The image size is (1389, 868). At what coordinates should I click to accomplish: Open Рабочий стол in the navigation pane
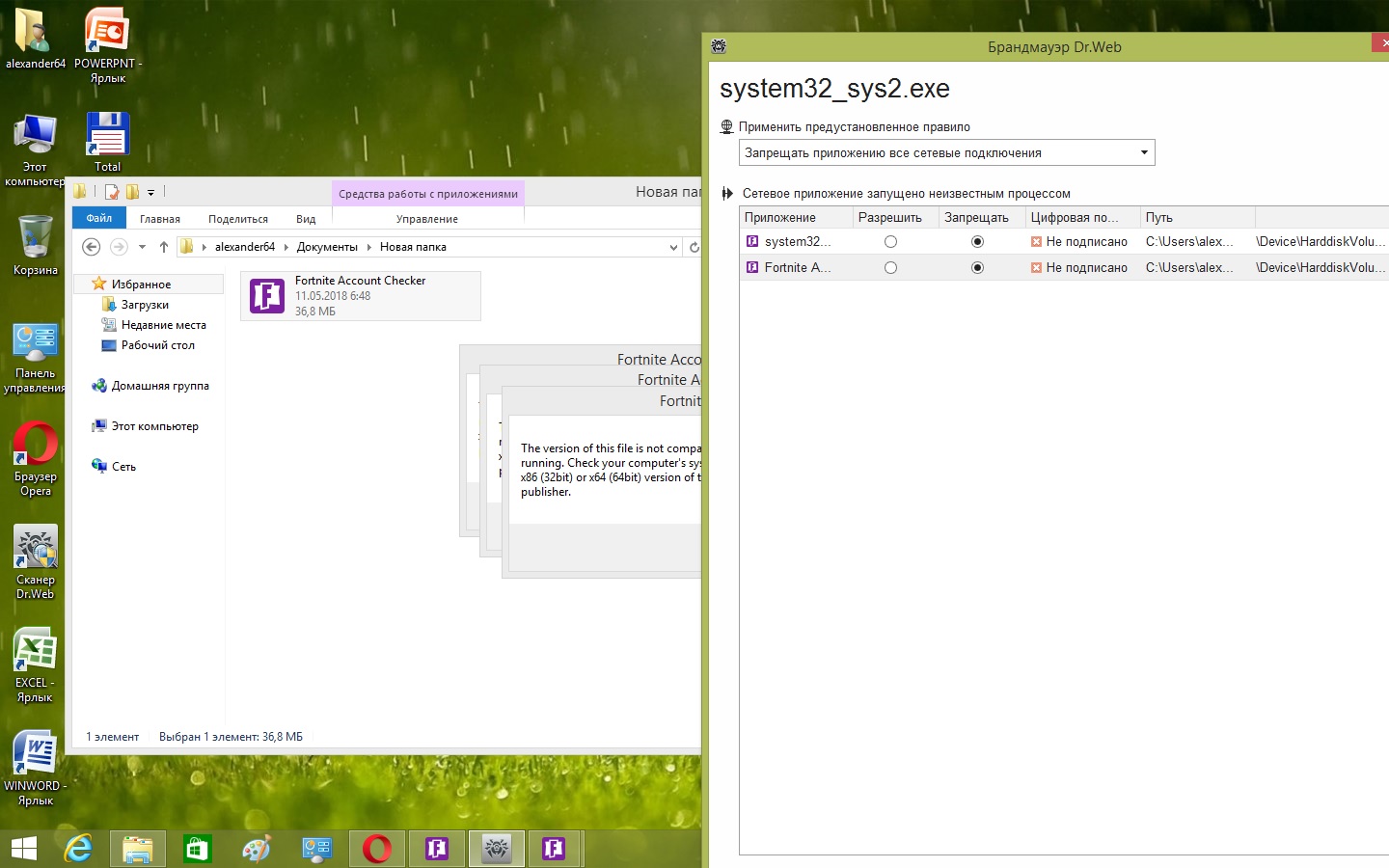[x=158, y=345]
